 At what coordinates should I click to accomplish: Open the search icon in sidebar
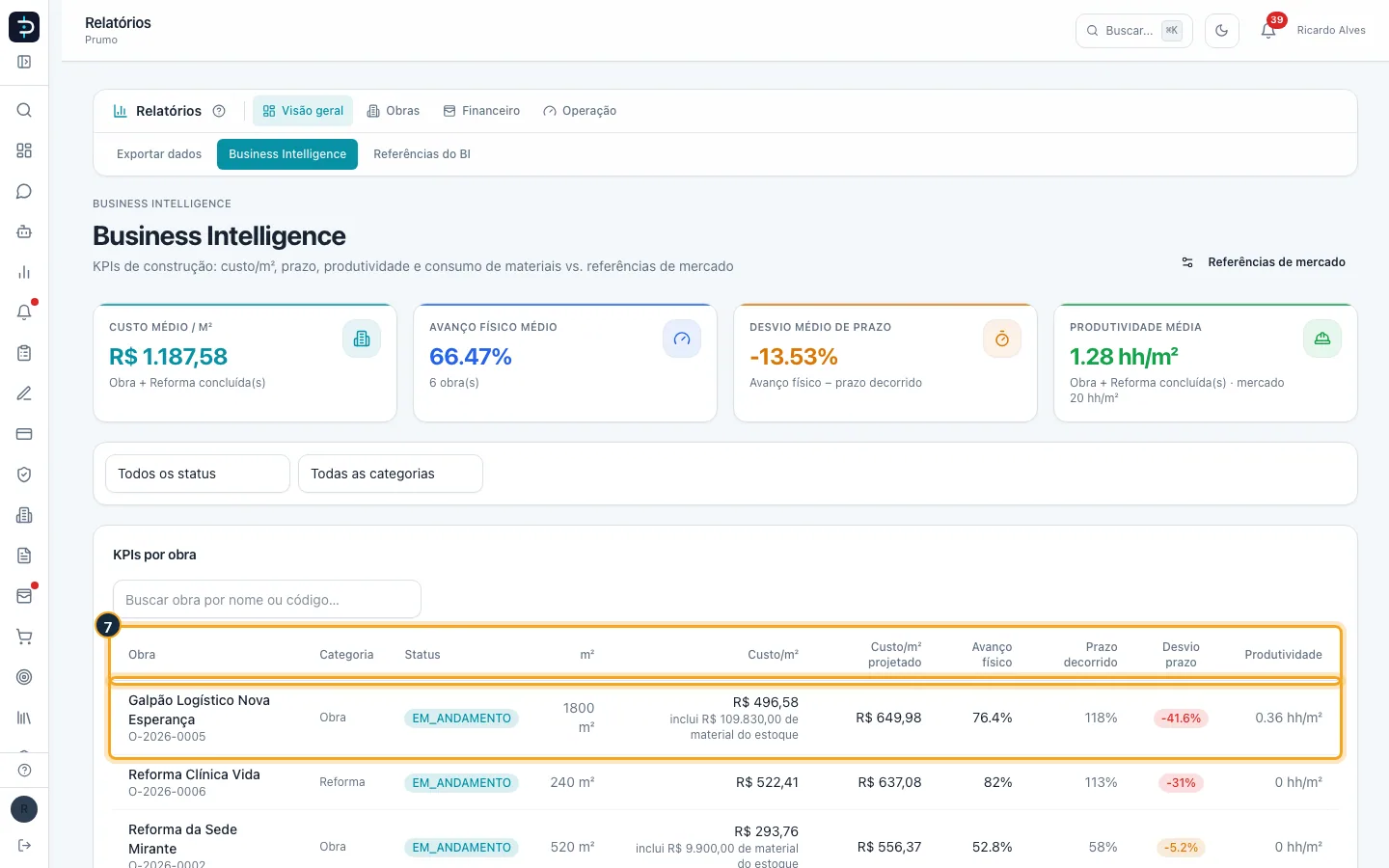[x=24, y=110]
